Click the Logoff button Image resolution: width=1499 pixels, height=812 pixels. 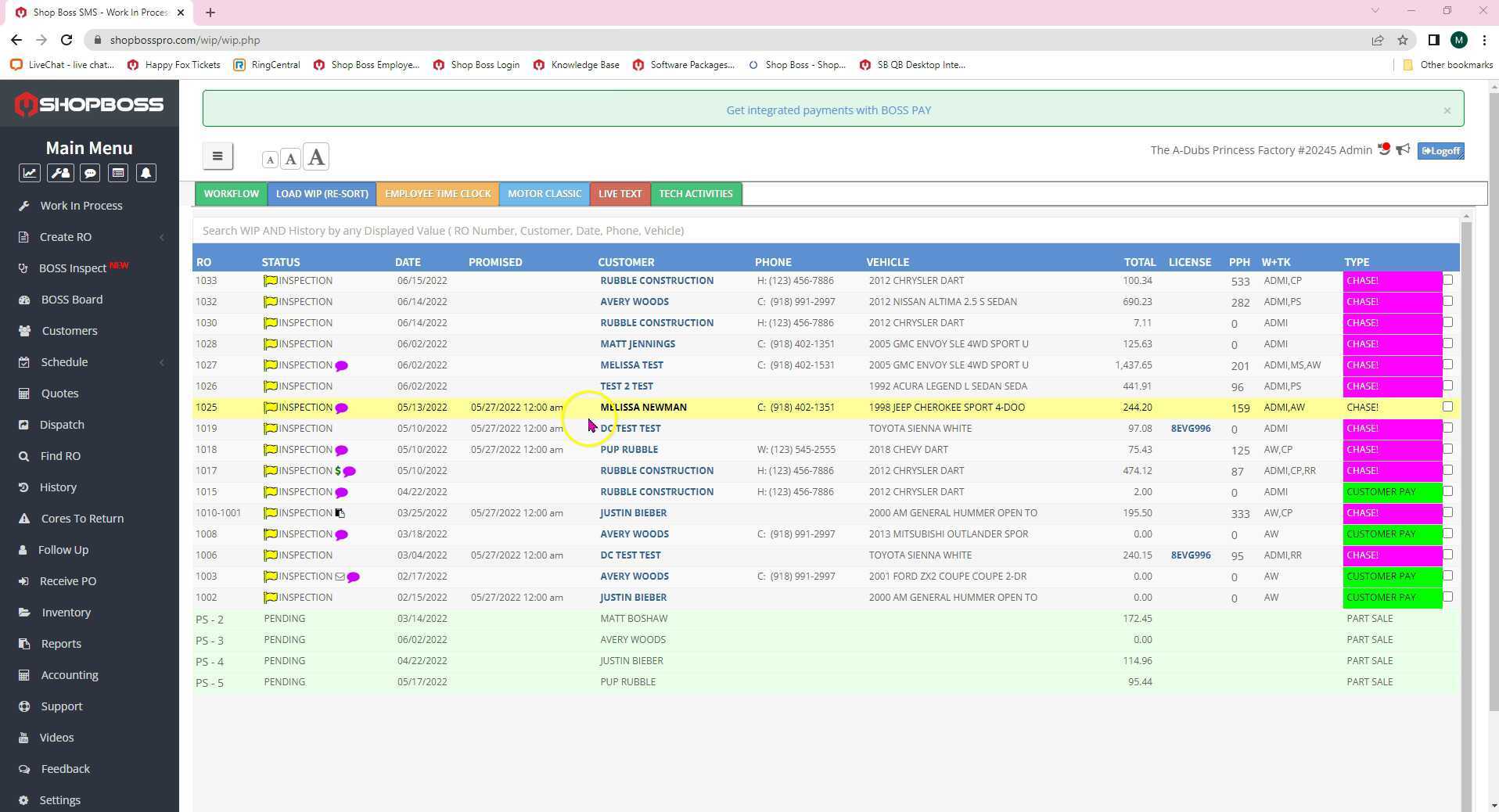[x=1440, y=151]
